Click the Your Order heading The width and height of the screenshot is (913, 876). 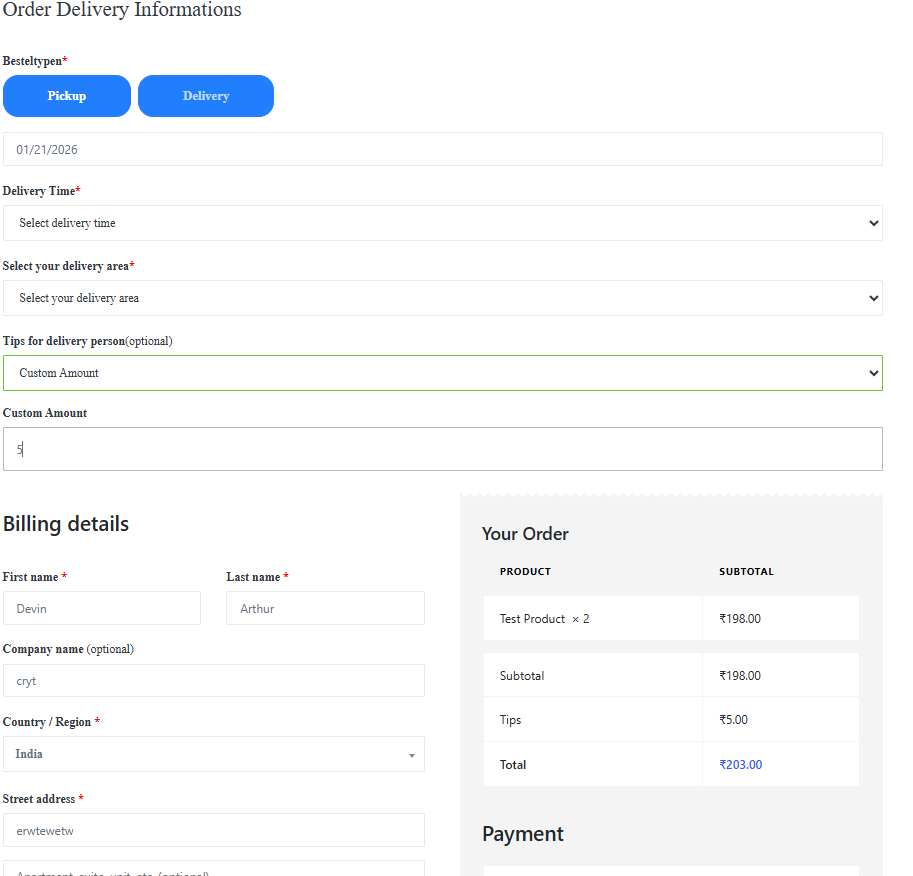525,534
